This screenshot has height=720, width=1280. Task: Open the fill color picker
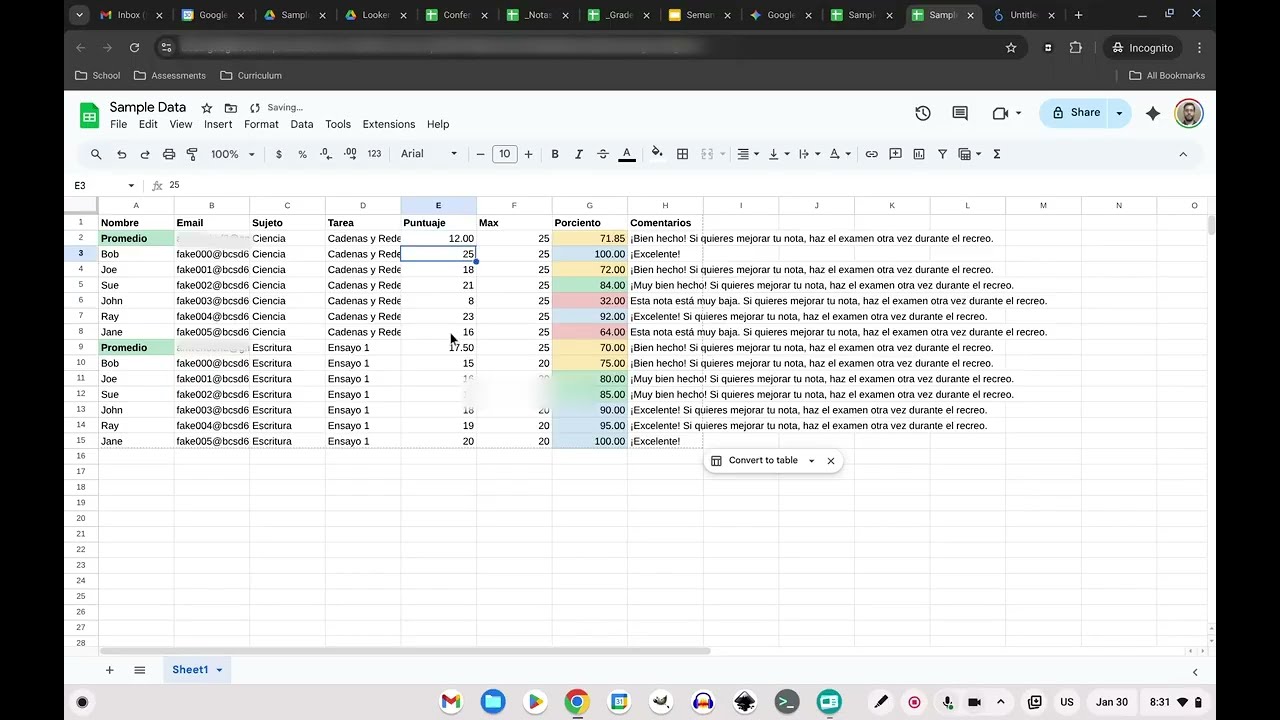657,154
